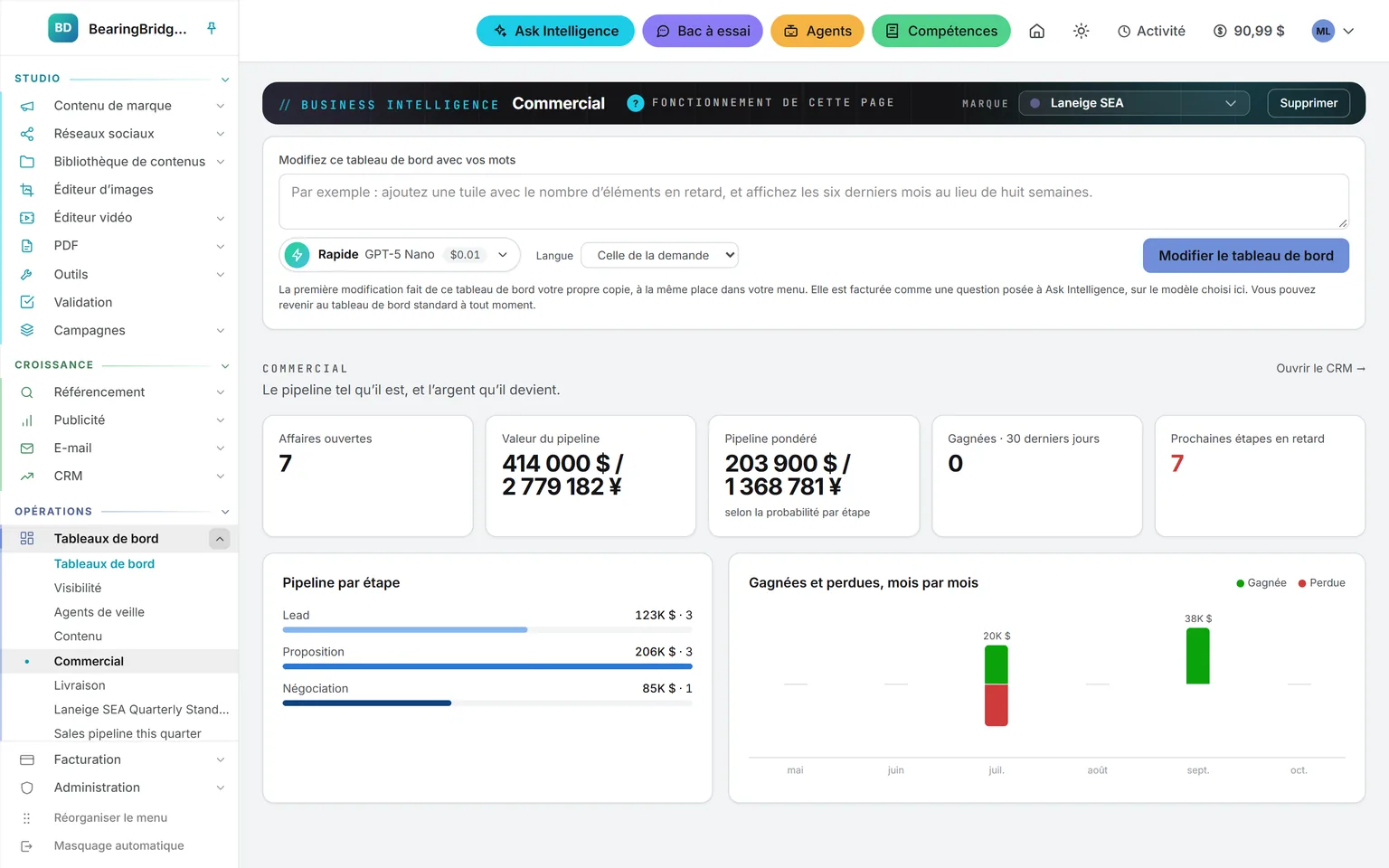Click the CRM trend icon

[x=27, y=476]
